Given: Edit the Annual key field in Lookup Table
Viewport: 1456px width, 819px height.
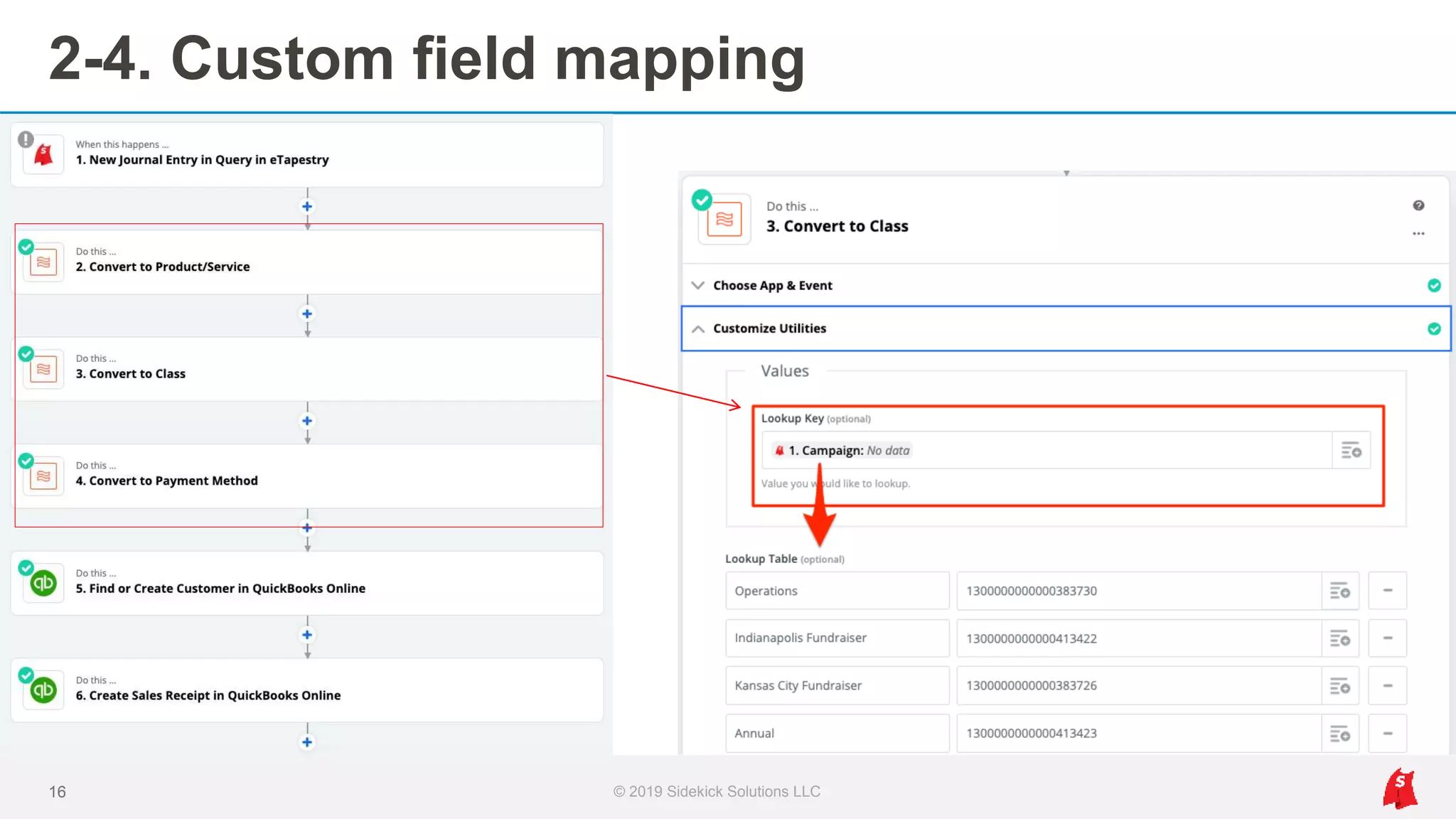Looking at the screenshot, I should 837,734.
